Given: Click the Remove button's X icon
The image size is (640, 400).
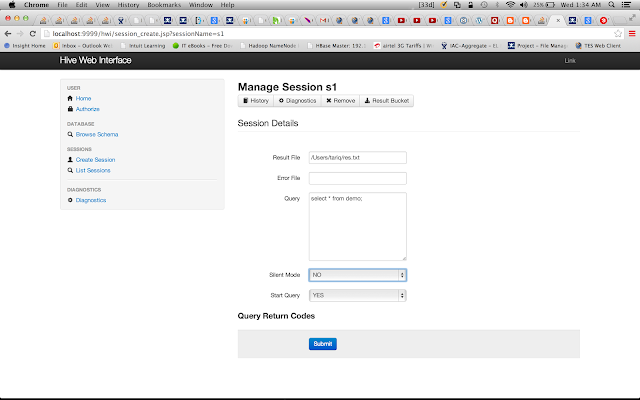Looking at the screenshot, I should [329, 100].
